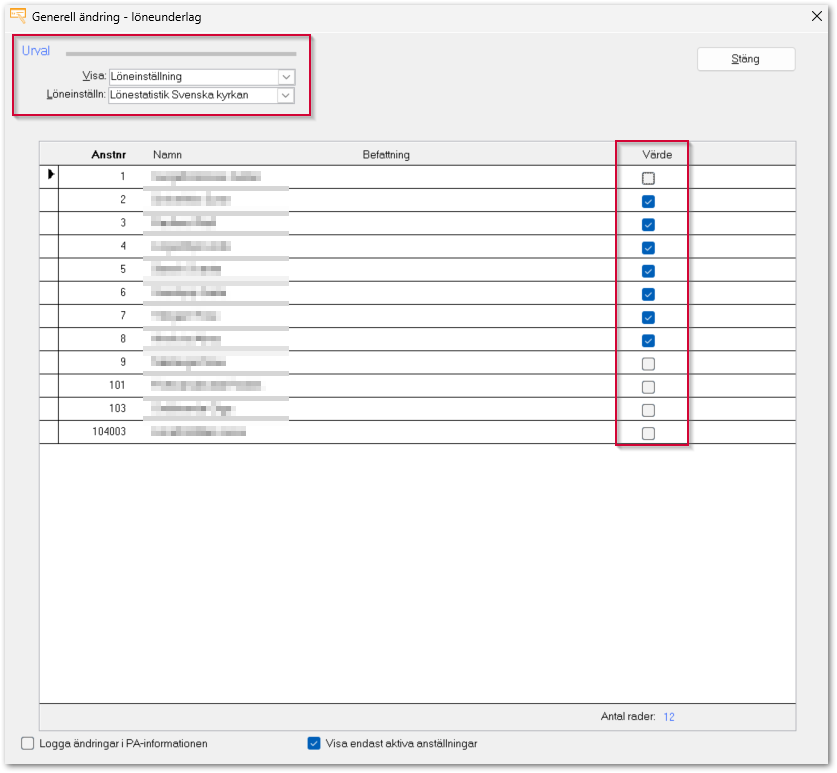Check Värde box for Anstnr 101
Image resolution: width=837 pixels, height=773 pixels.
coord(648,387)
